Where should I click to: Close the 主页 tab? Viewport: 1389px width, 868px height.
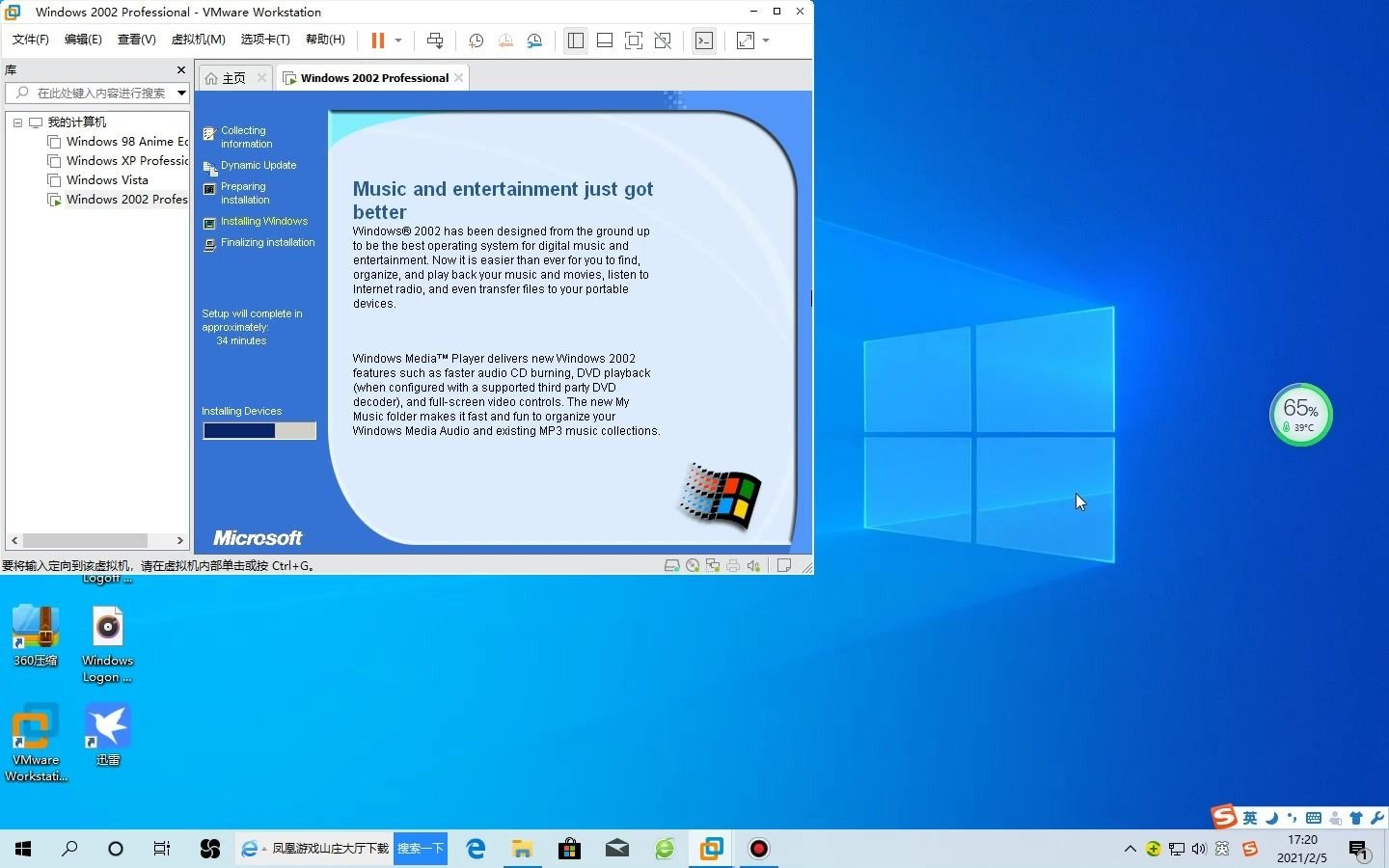coord(261,78)
